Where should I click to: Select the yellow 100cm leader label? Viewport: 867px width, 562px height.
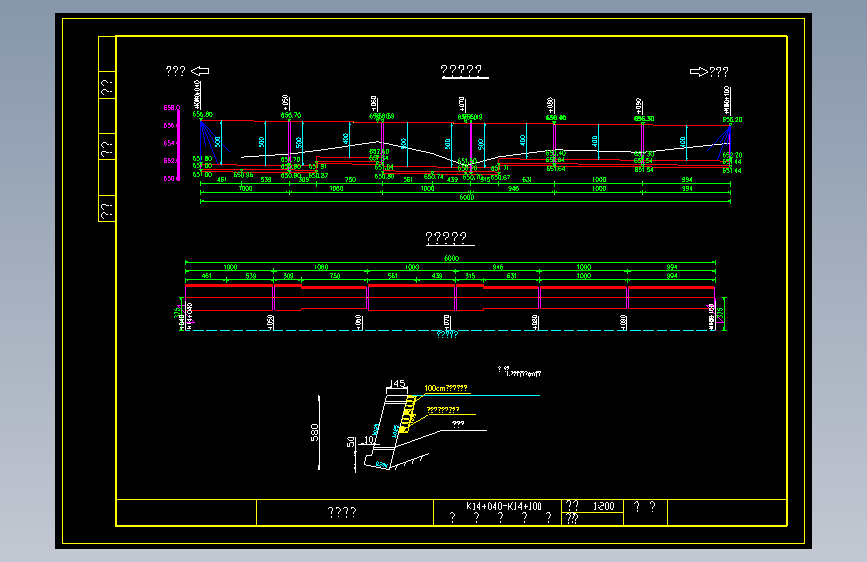pos(446,388)
